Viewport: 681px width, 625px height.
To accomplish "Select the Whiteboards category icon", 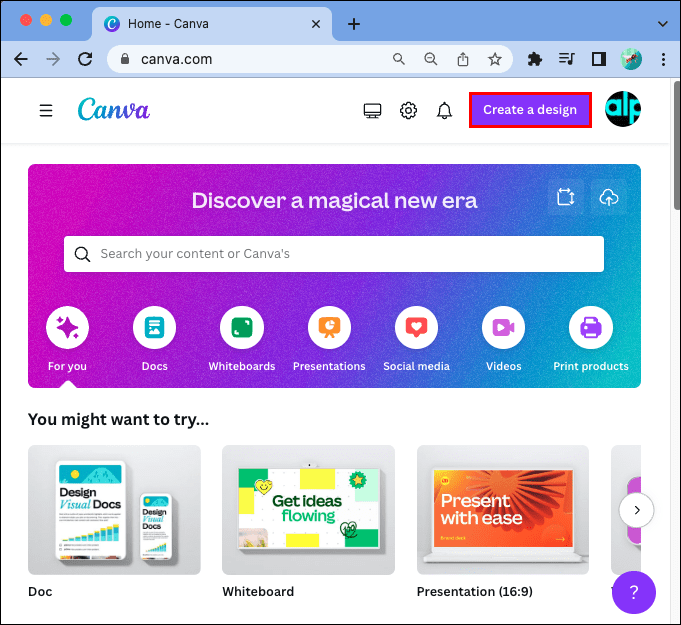I will [x=242, y=327].
